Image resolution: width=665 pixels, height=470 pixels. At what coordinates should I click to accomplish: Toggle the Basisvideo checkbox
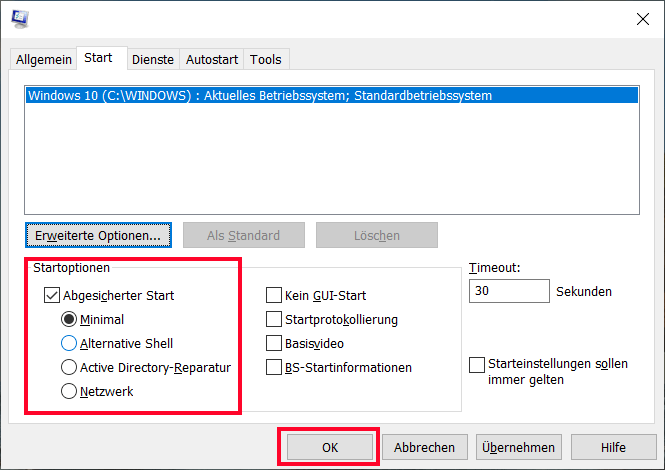point(274,343)
